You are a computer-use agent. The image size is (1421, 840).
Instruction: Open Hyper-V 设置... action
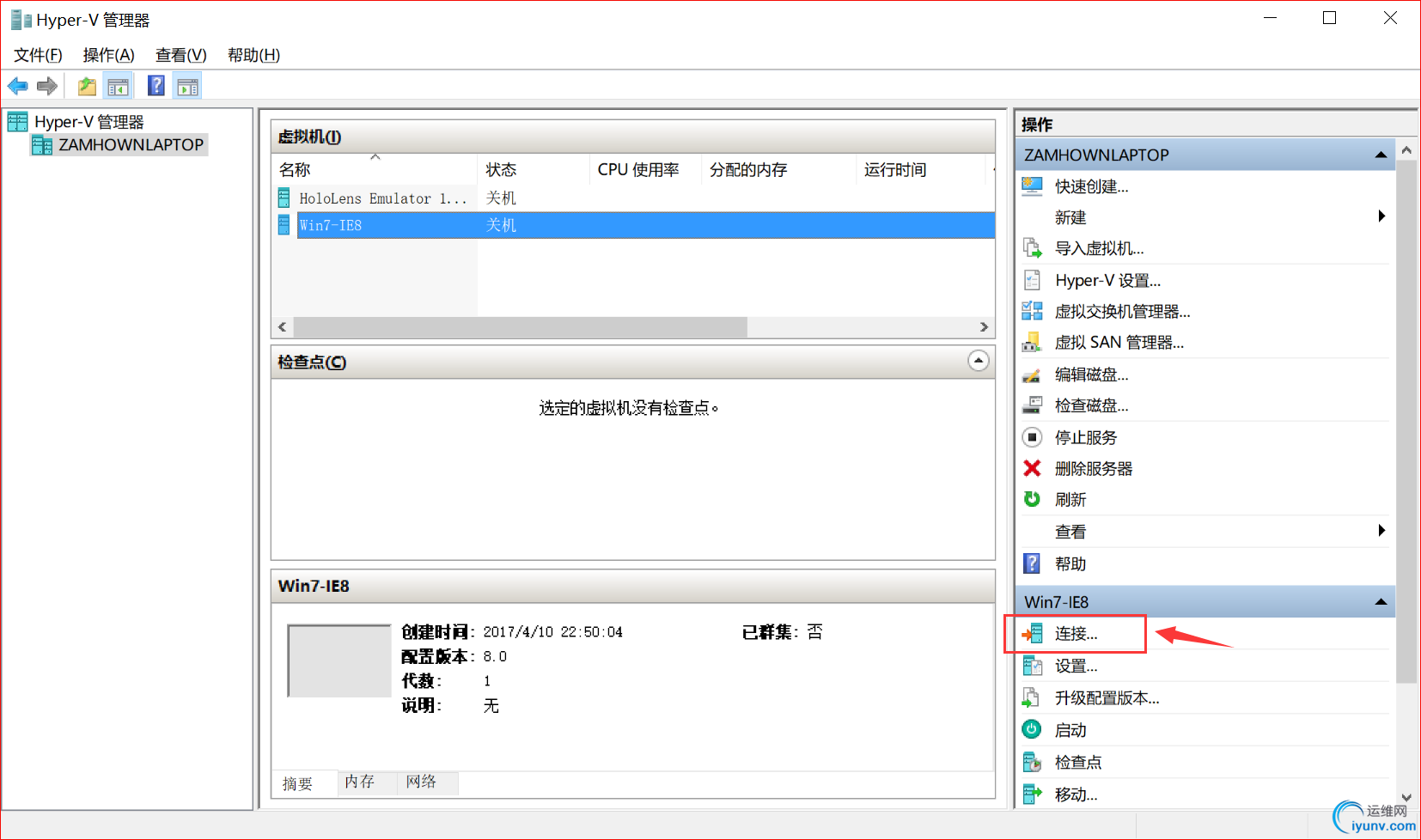1108,280
